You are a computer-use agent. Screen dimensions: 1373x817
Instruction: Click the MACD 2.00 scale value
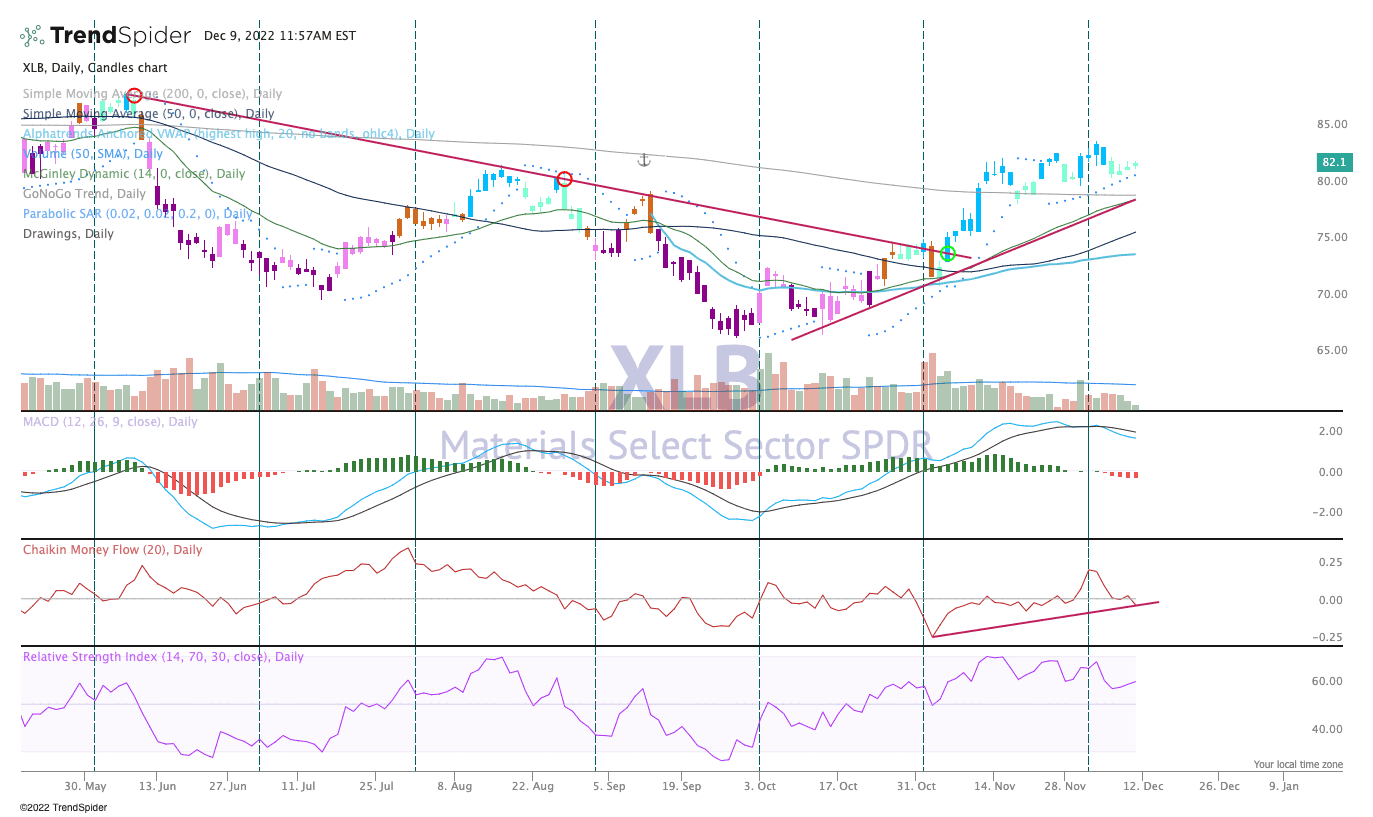[x=1333, y=431]
